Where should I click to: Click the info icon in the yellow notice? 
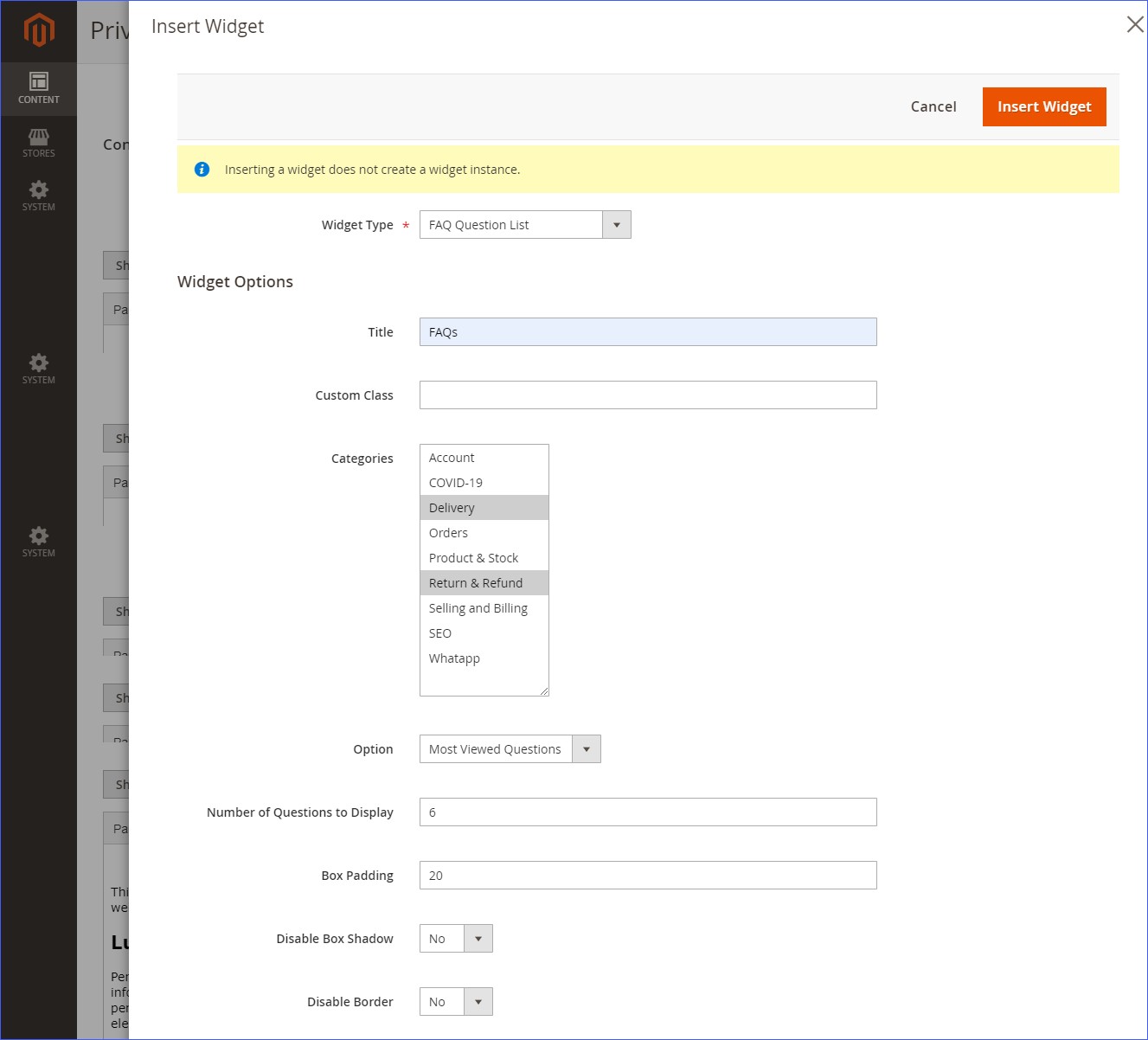[202, 169]
